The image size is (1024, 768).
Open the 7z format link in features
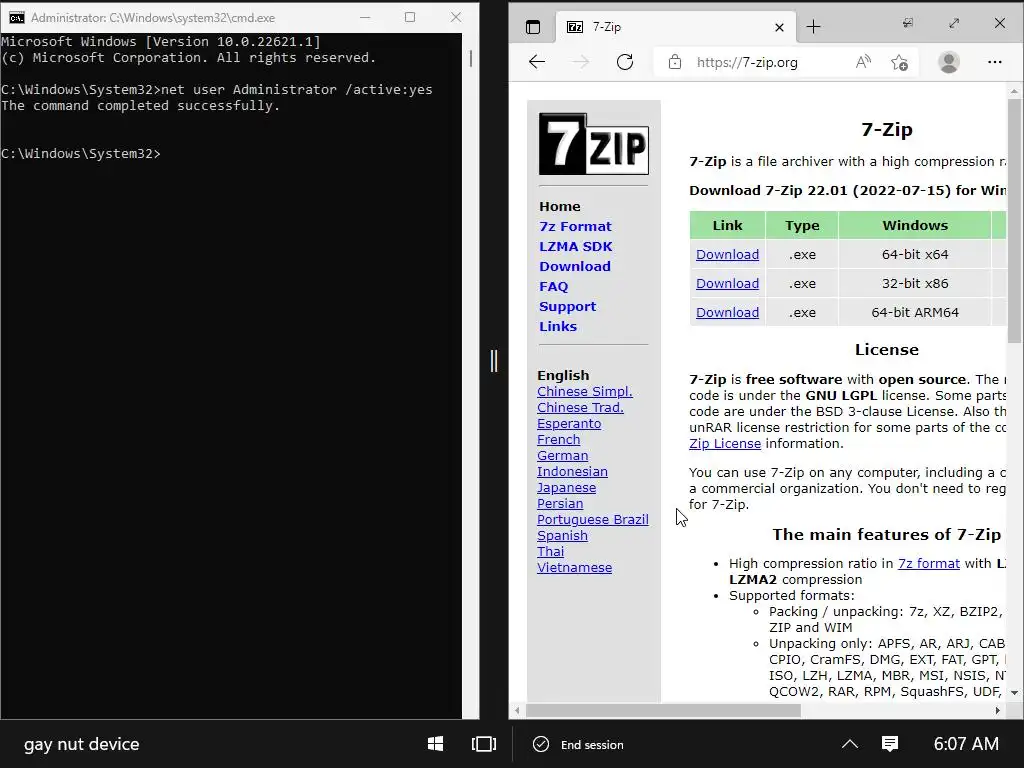929,564
